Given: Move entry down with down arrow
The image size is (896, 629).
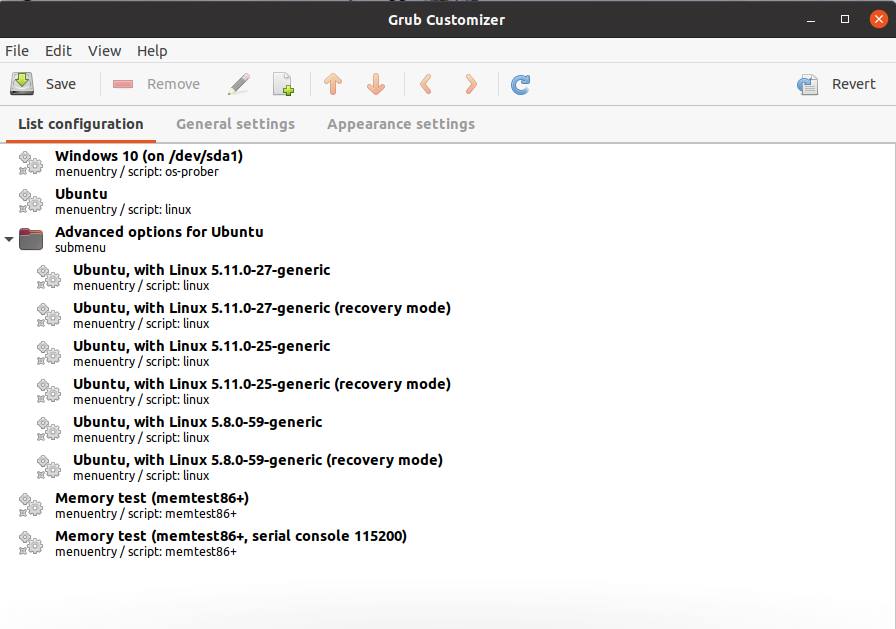Looking at the screenshot, I should [376, 84].
